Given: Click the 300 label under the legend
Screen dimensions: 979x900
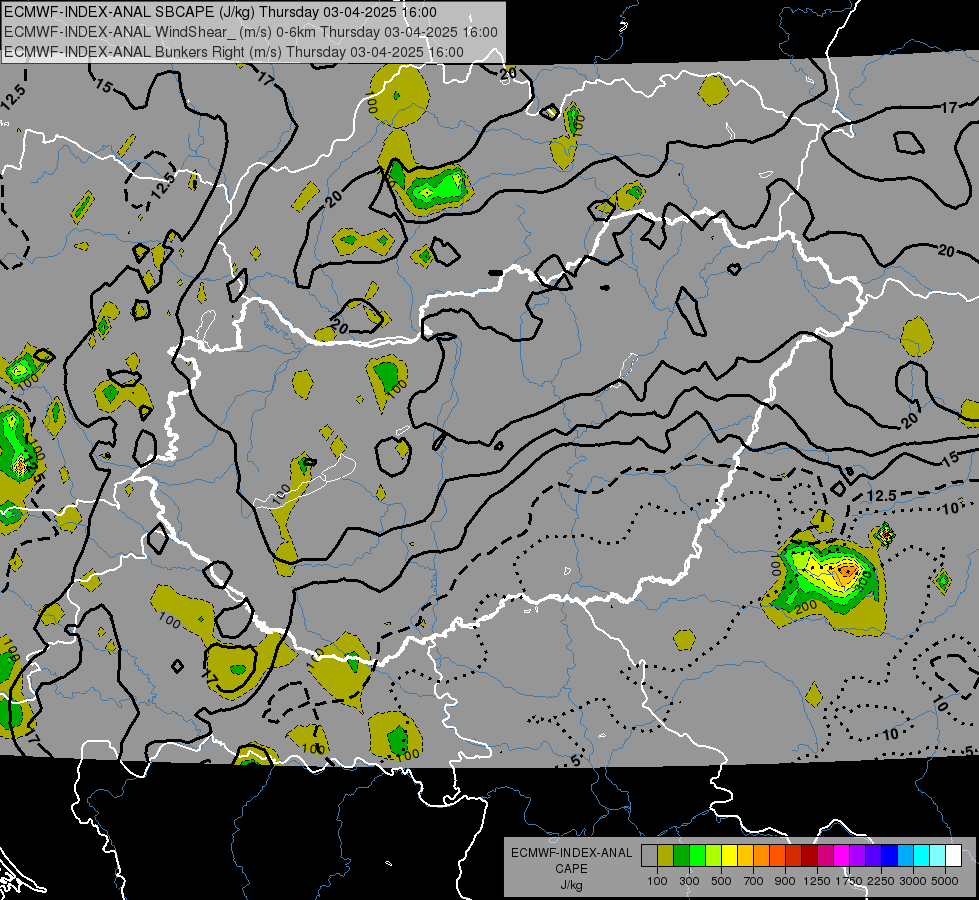Looking at the screenshot, I should tap(689, 881).
